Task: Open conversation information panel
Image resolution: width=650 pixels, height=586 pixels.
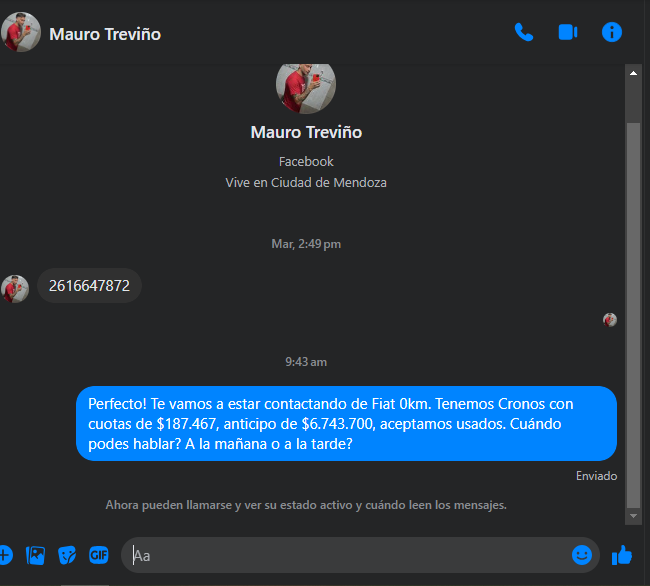Action: (612, 32)
